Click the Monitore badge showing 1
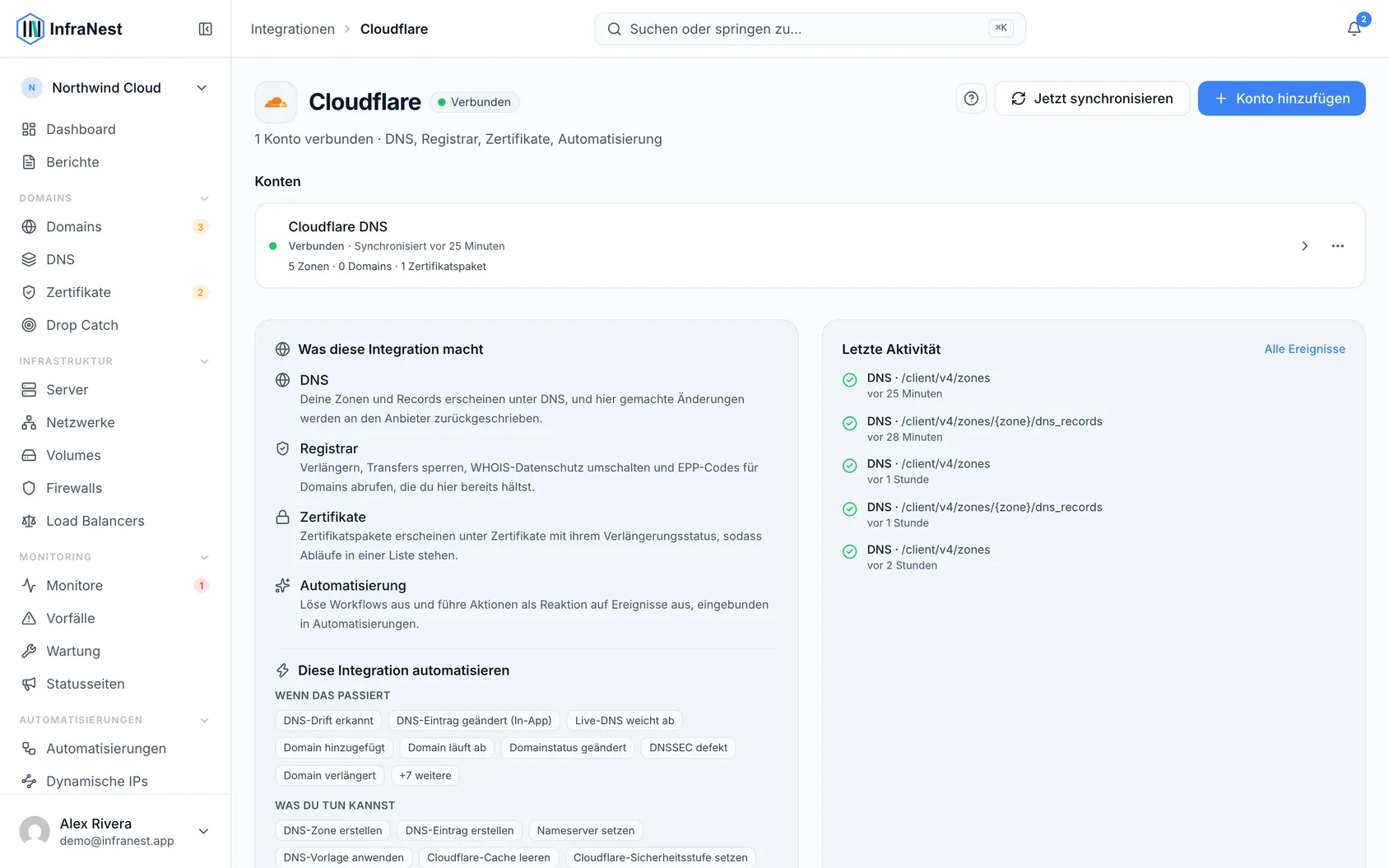 coord(201,586)
